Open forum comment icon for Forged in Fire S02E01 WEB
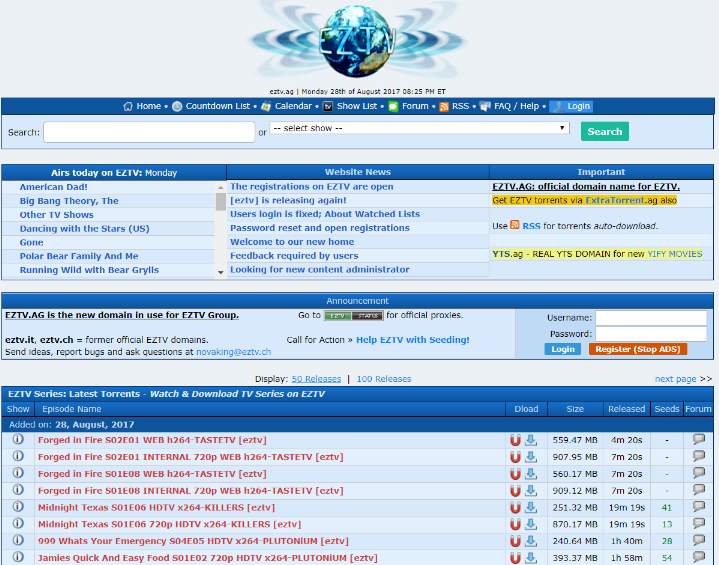 pos(698,439)
